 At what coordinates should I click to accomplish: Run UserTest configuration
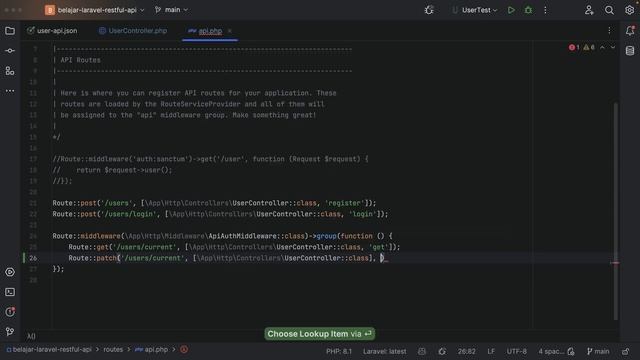[x=511, y=10]
